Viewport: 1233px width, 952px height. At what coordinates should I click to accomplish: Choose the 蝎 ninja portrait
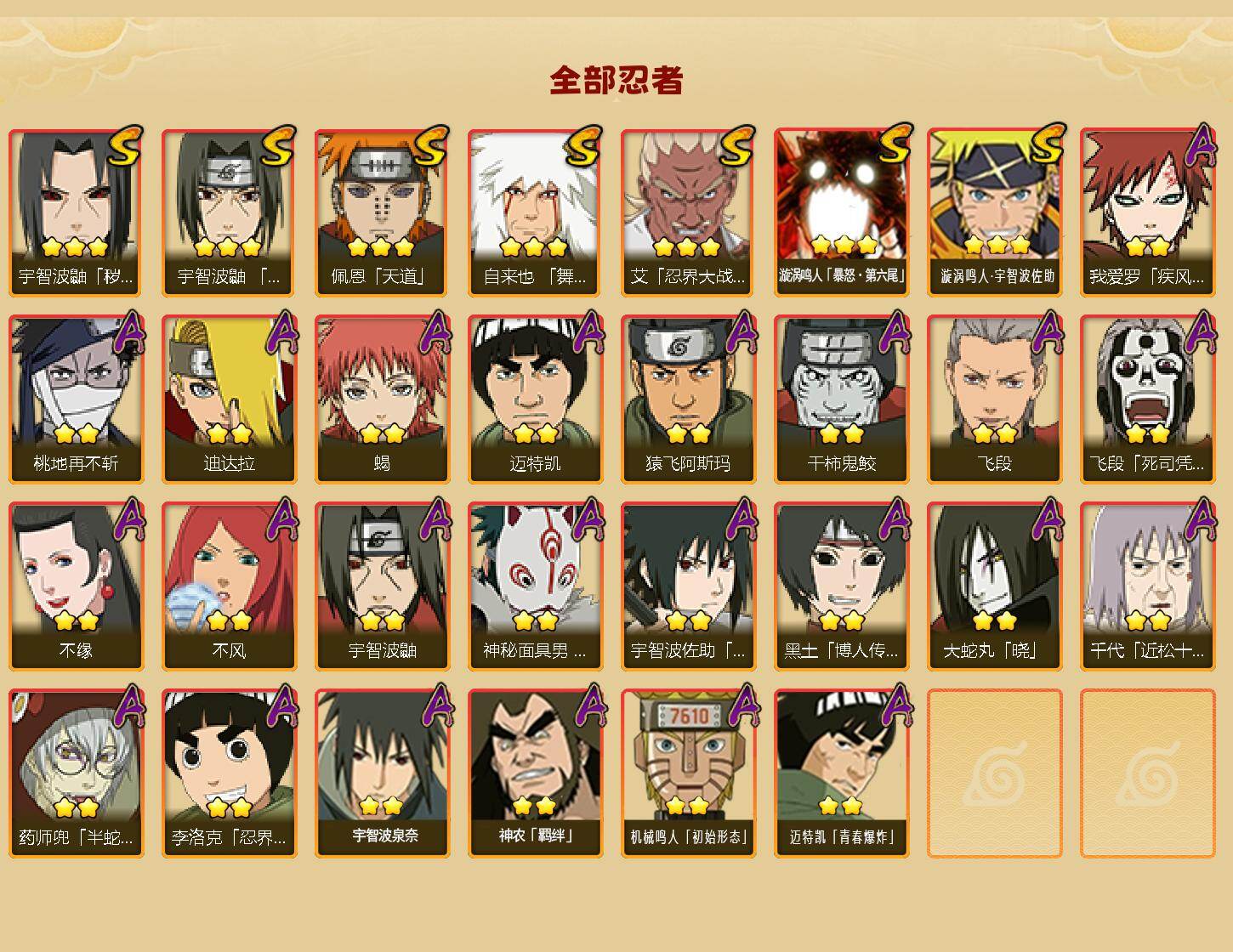coord(382,399)
